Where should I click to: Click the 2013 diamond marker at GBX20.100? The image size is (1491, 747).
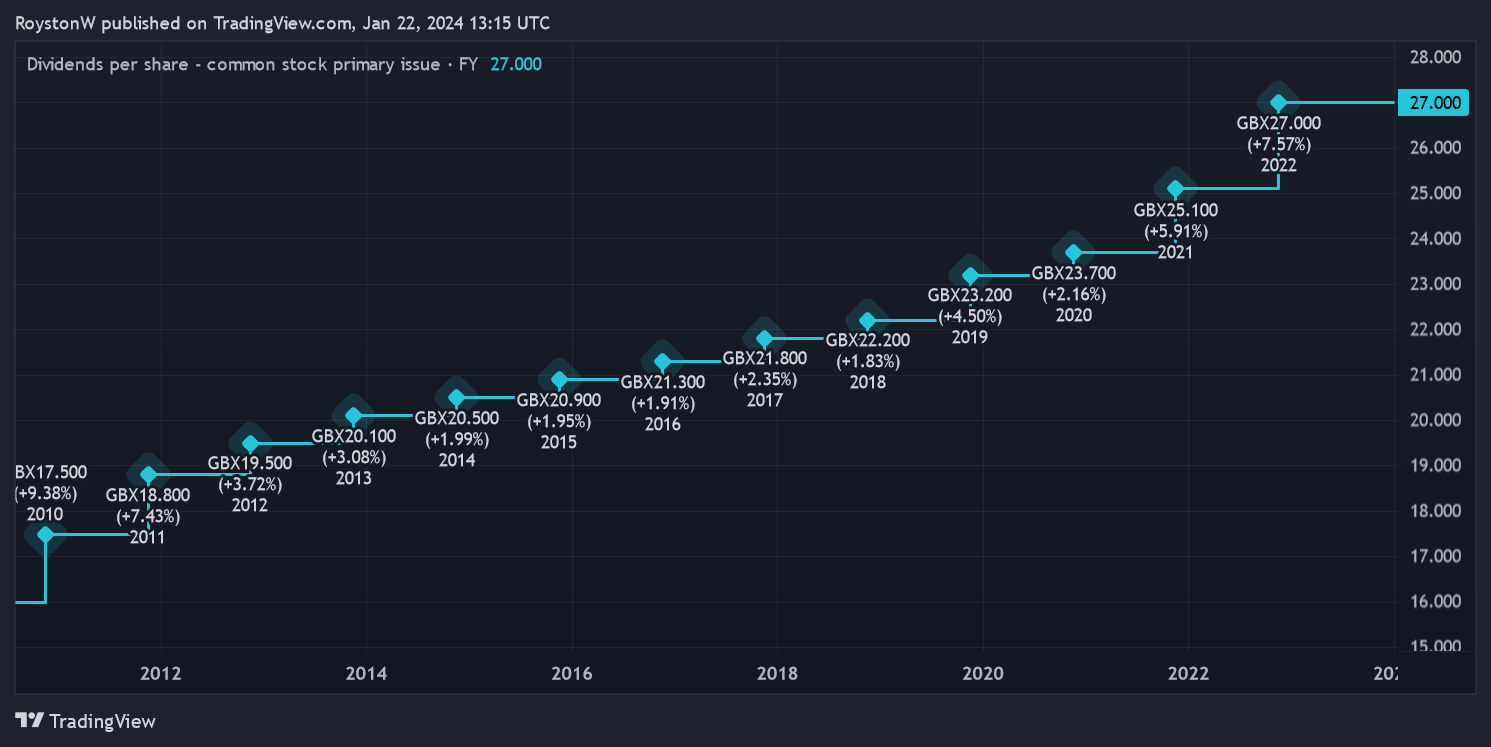[353, 416]
